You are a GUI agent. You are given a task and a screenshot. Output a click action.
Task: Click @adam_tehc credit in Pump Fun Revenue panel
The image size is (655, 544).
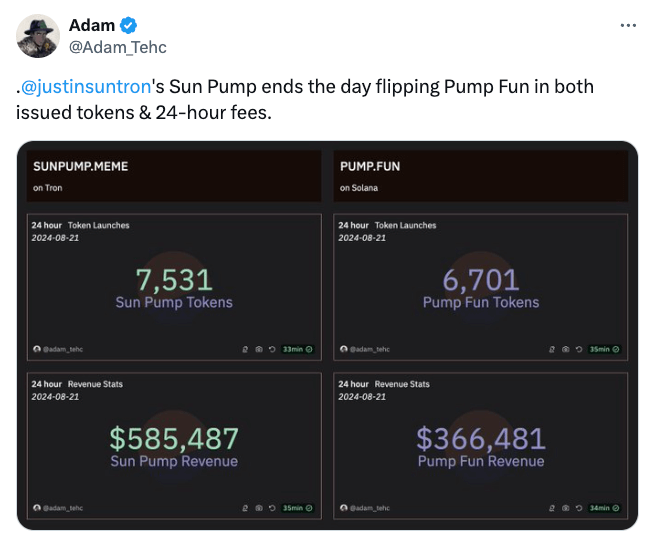(365, 509)
